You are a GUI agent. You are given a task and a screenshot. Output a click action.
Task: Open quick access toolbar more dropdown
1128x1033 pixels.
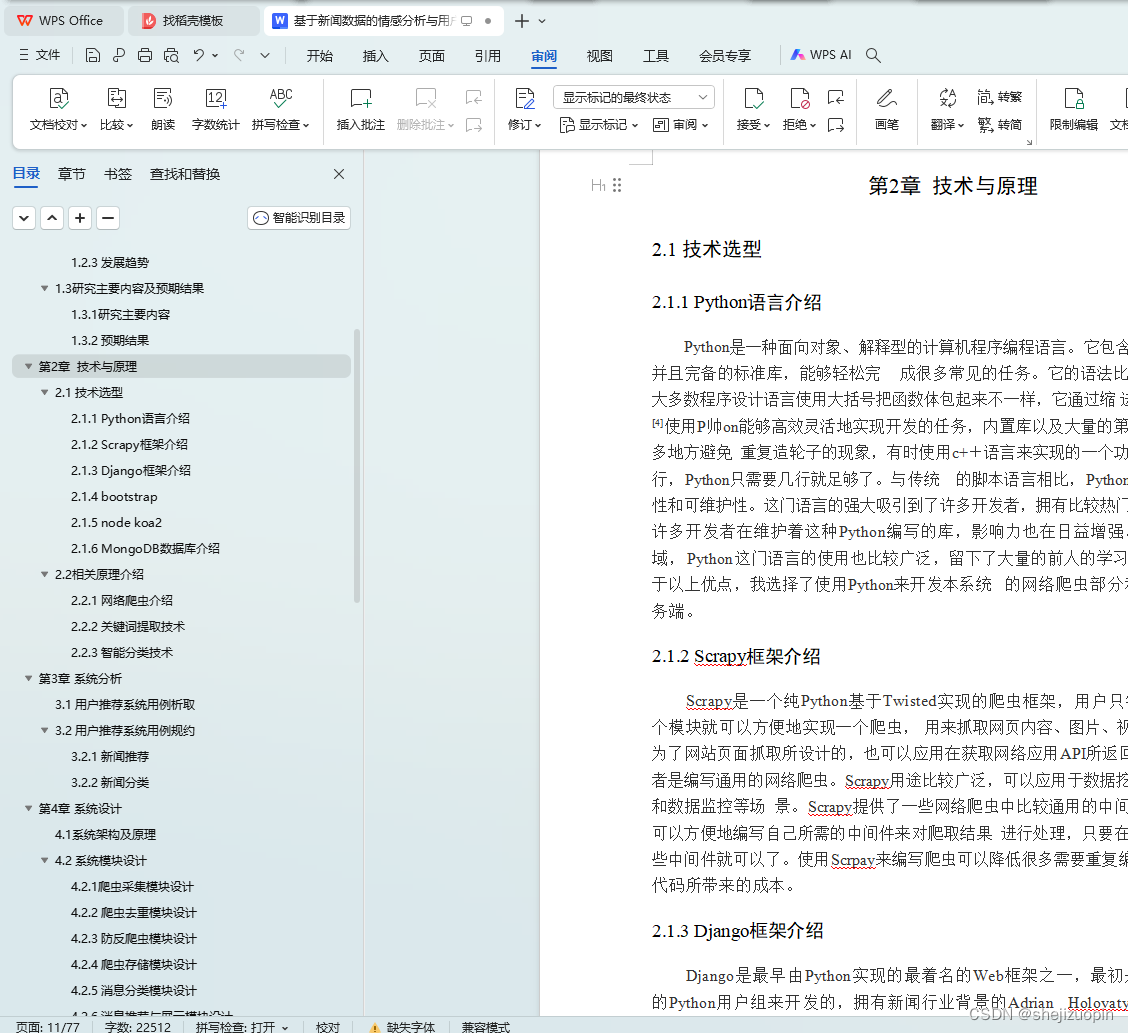pos(265,55)
